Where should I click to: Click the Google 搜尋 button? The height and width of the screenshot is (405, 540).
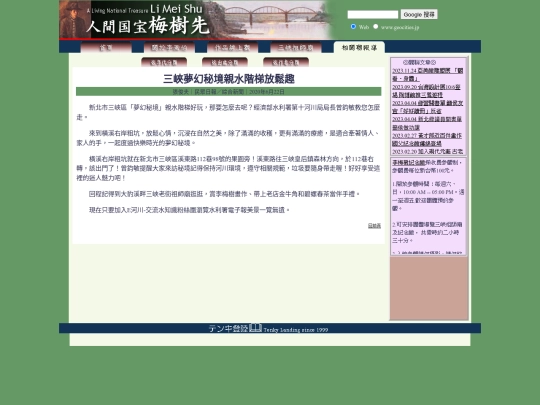[x=419, y=14]
